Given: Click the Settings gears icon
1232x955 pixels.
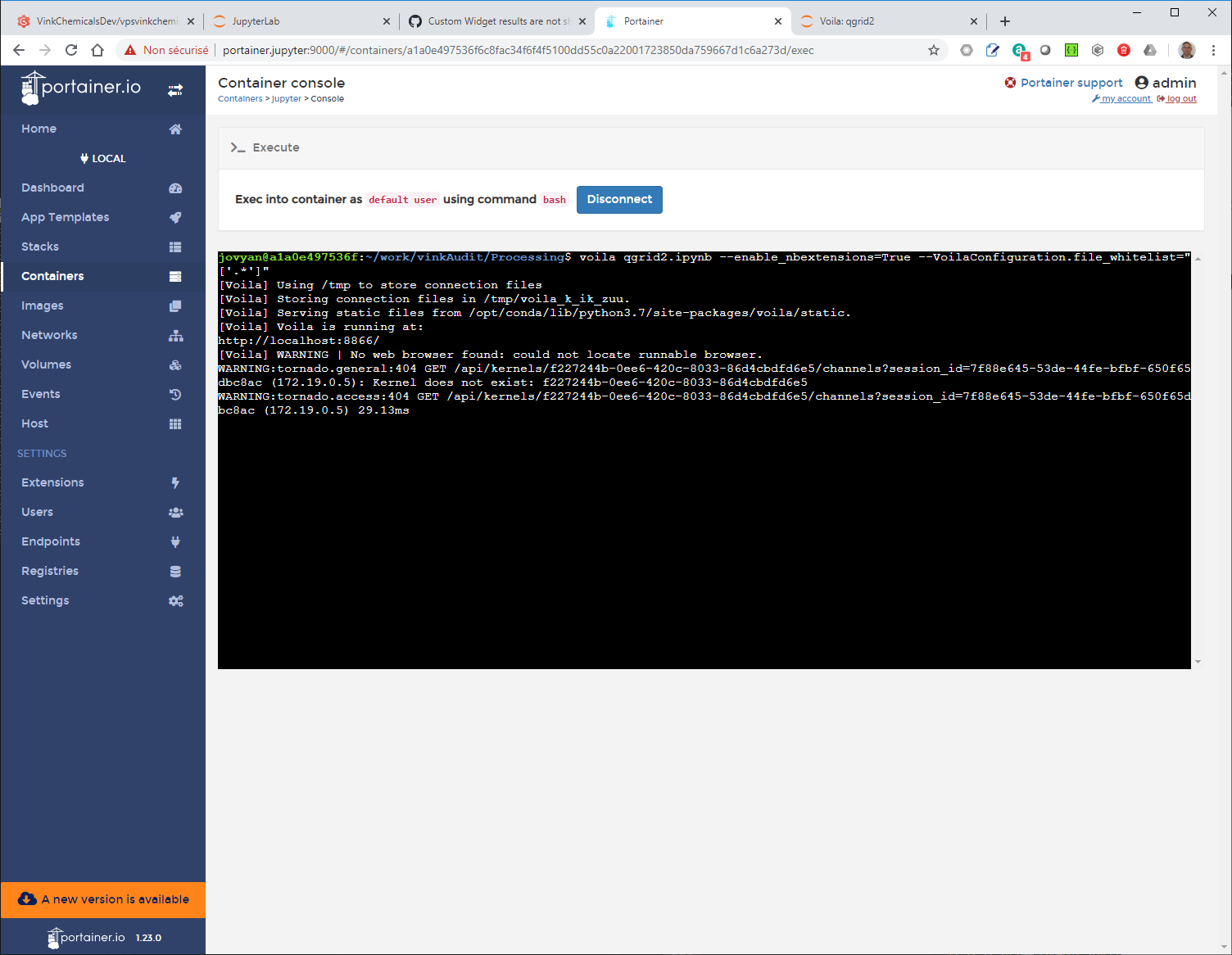Looking at the screenshot, I should [x=175, y=600].
